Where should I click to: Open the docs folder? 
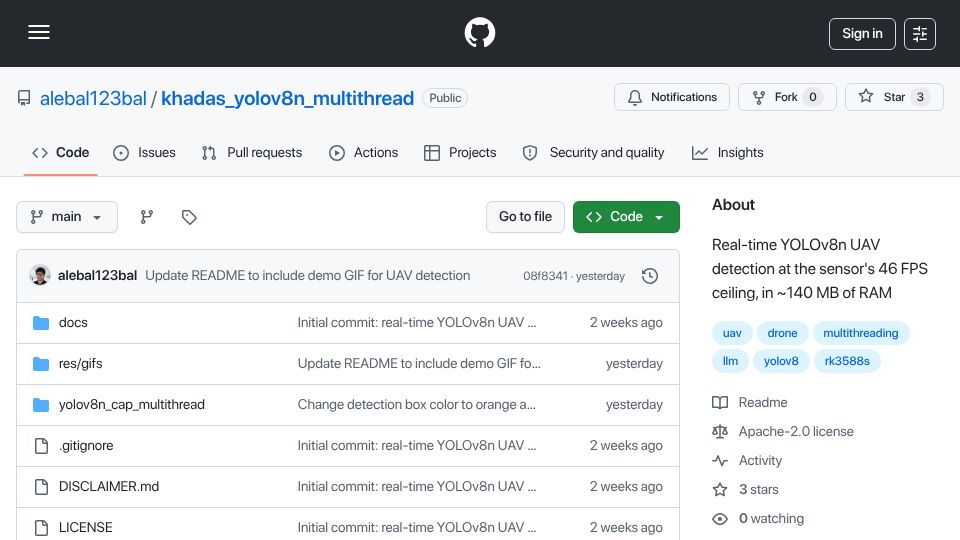[73, 323]
